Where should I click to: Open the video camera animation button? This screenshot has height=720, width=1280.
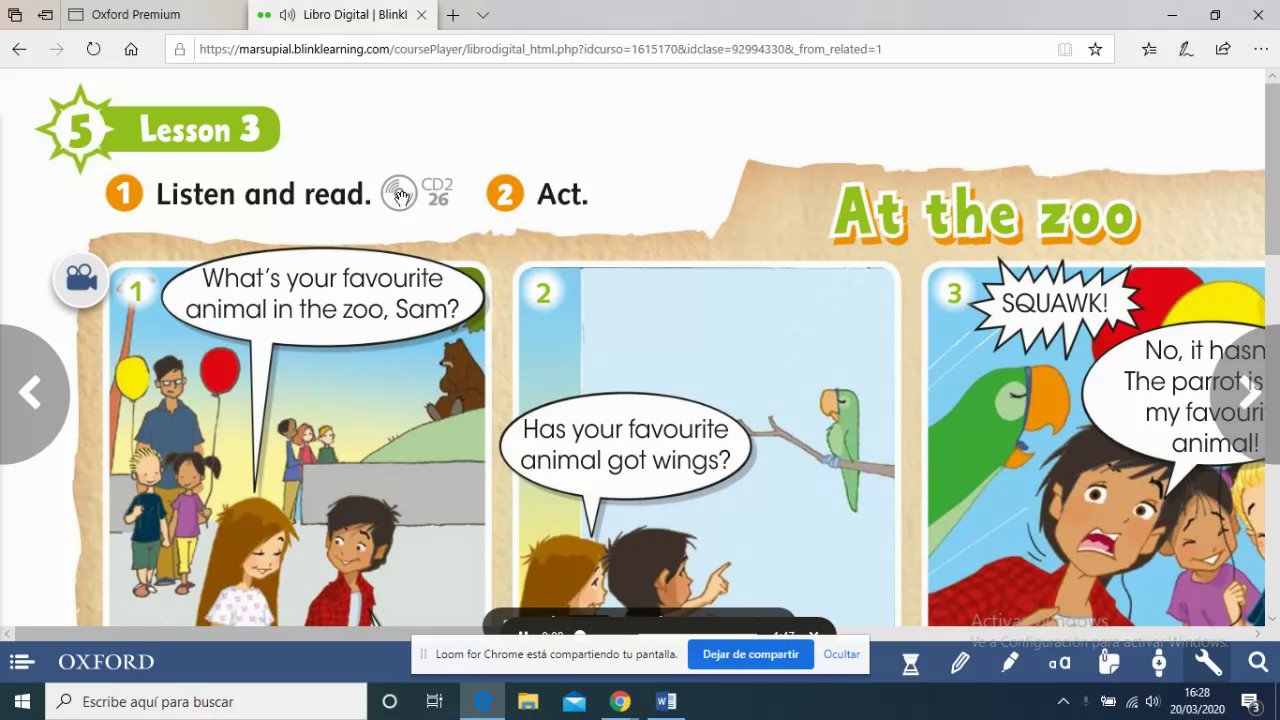pyautogui.click(x=81, y=278)
